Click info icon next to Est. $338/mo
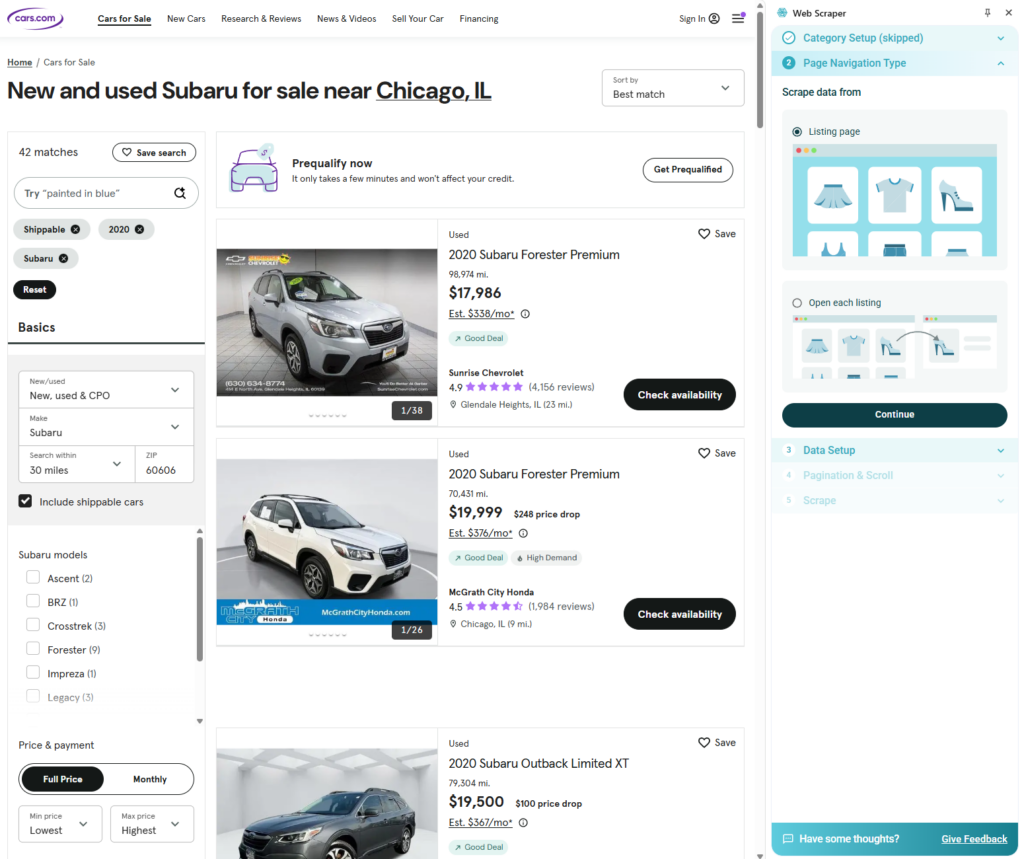Screen dimensions: 1024x859 coord(525,313)
